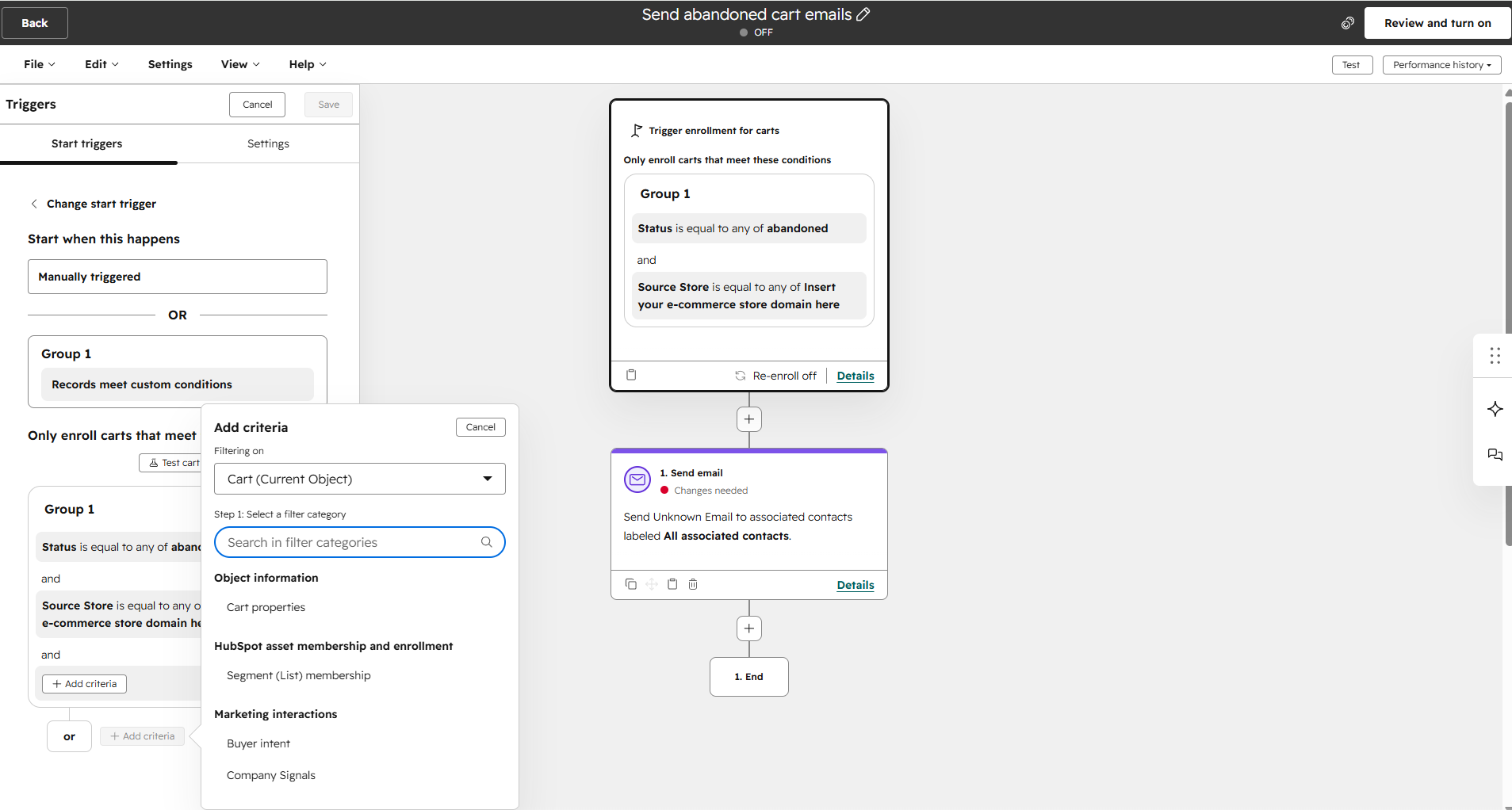Click the trigger flag icon on the enrollment card

tap(636, 131)
